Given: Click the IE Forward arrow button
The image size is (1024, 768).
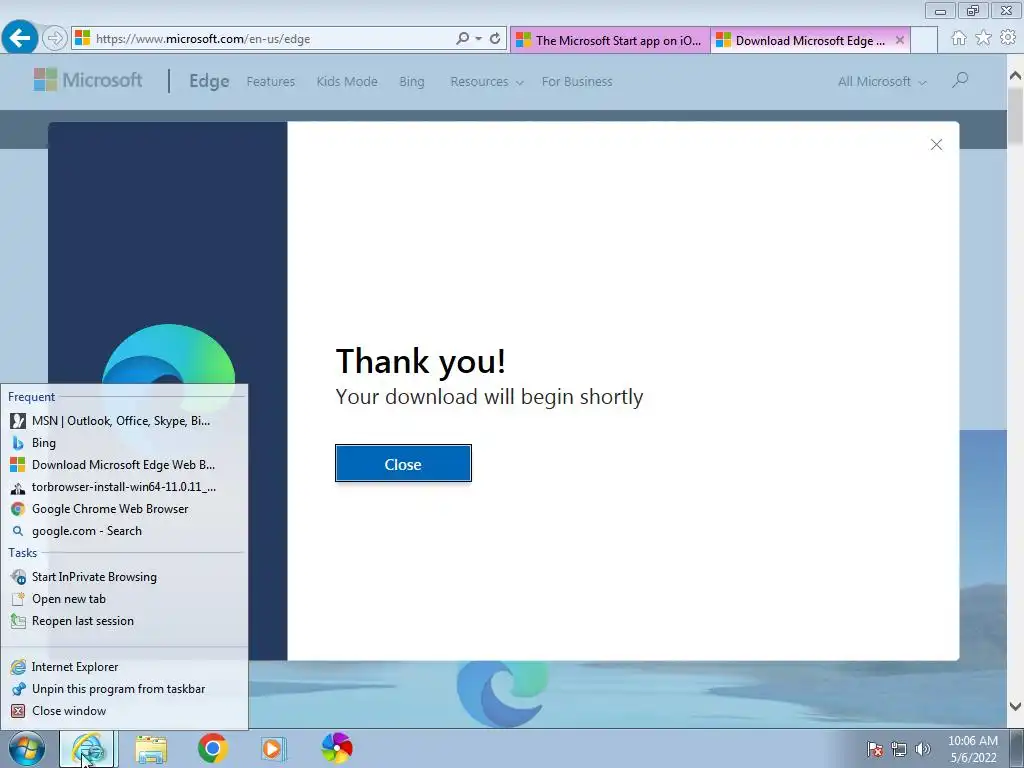Looking at the screenshot, I should pos(55,39).
